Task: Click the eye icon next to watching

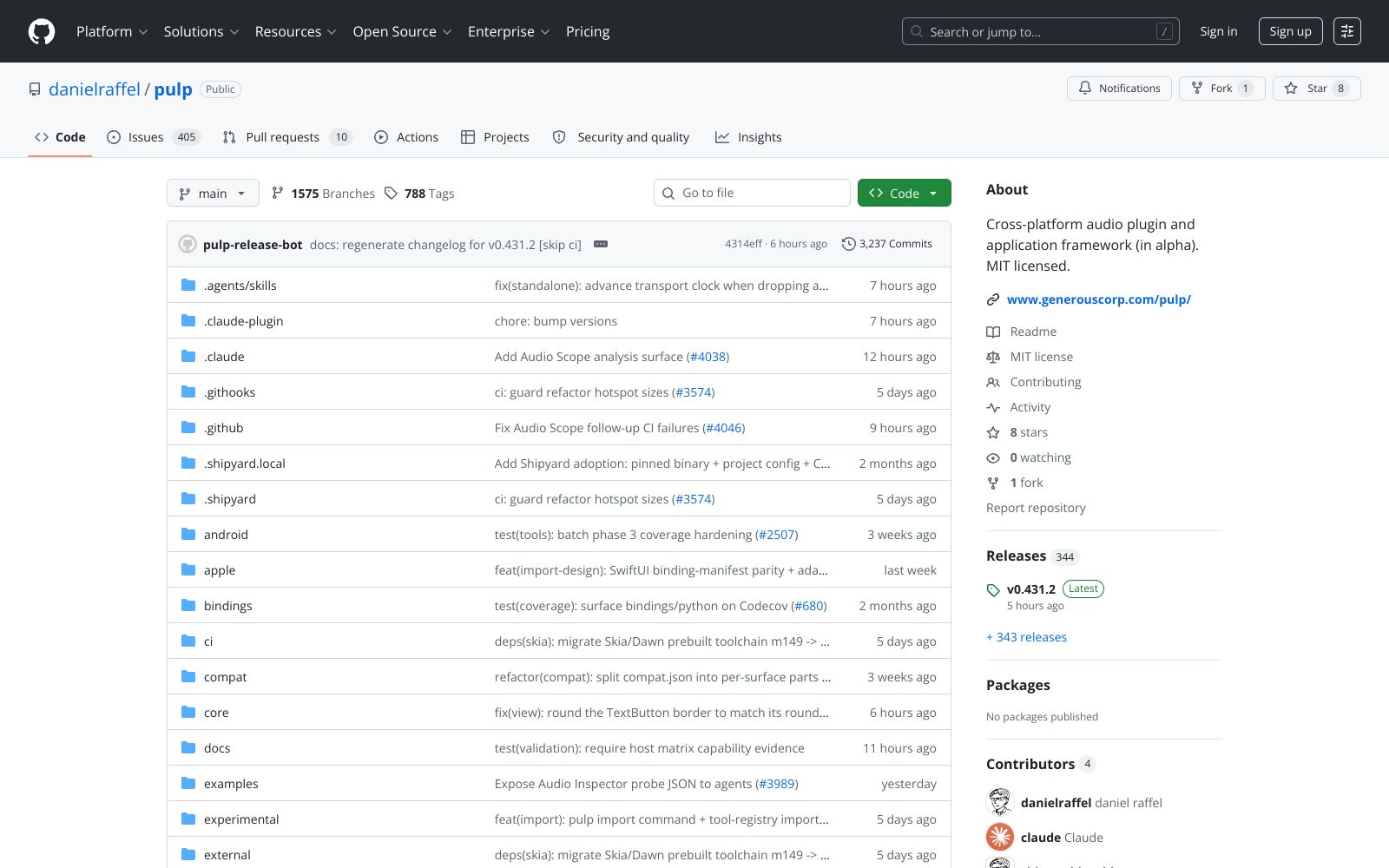Action: click(x=993, y=457)
